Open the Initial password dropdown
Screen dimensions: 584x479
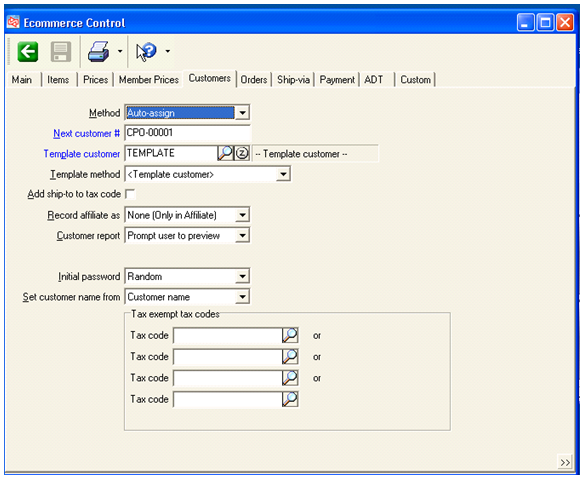click(x=242, y=276)
